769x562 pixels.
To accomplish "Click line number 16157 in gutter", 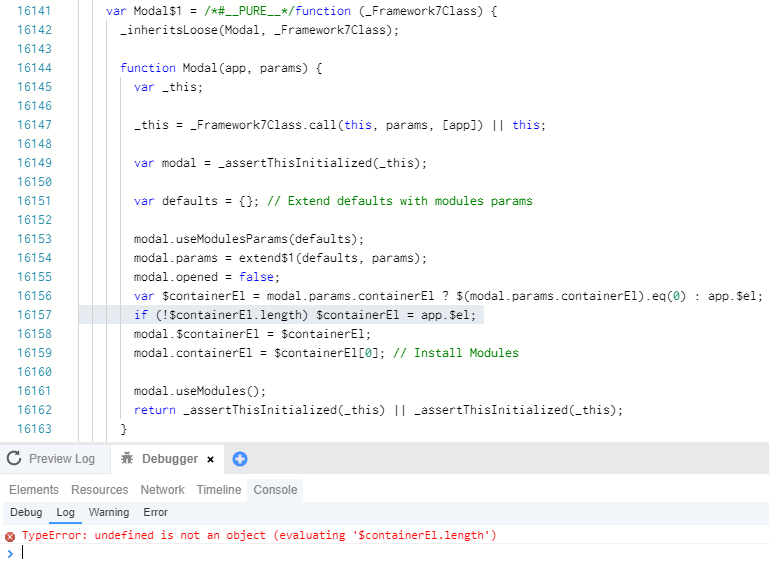I will [x=34, y=315].
